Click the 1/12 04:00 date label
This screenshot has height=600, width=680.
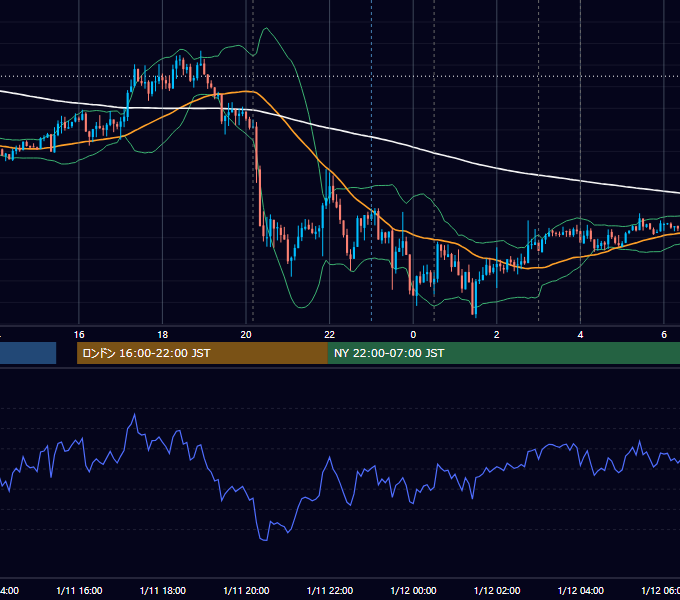click(581, 590)
